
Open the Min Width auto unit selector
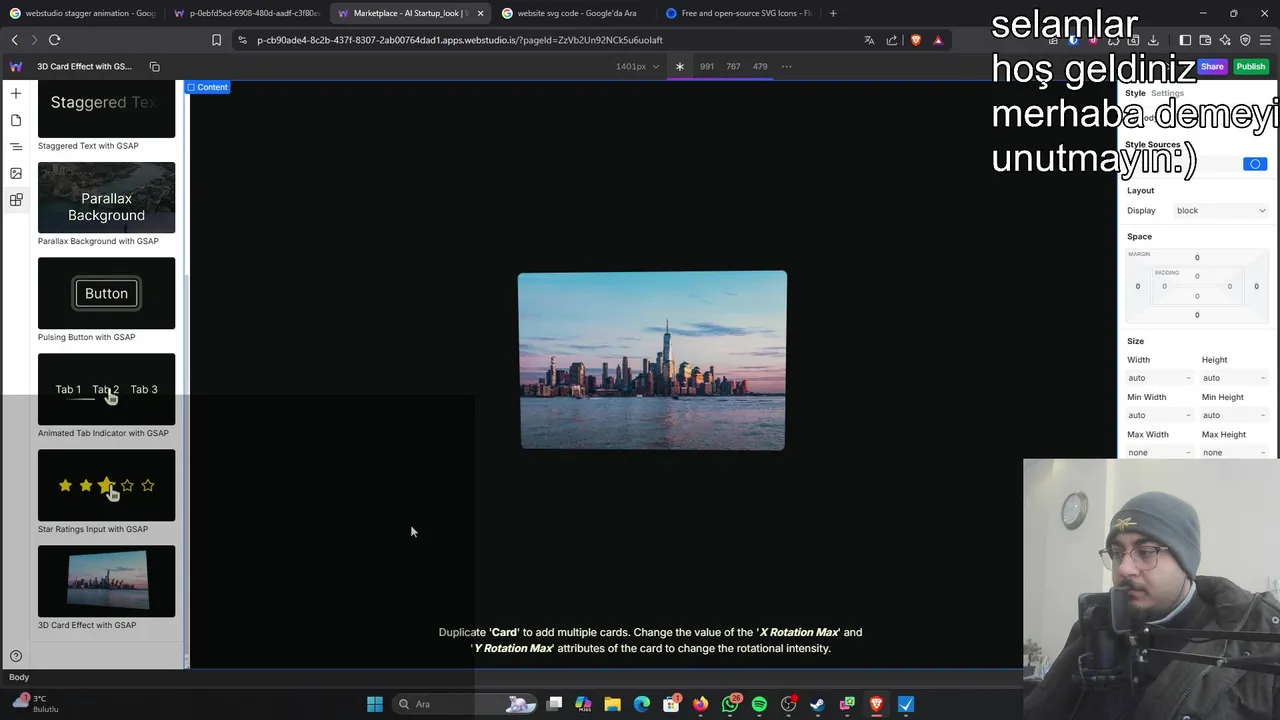pos(1188,415)
